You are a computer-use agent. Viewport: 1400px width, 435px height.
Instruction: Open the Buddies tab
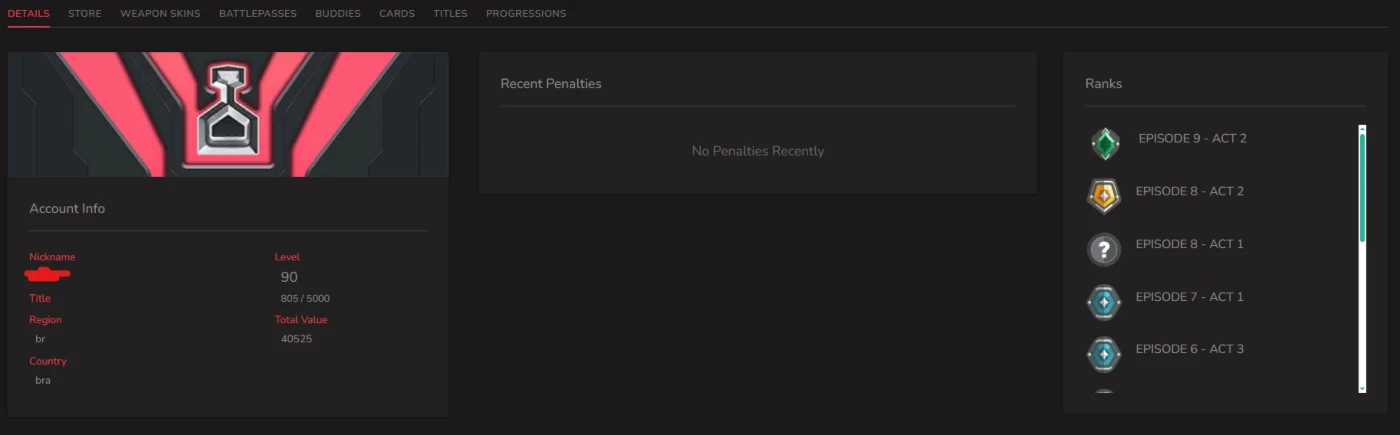(338, 14)
